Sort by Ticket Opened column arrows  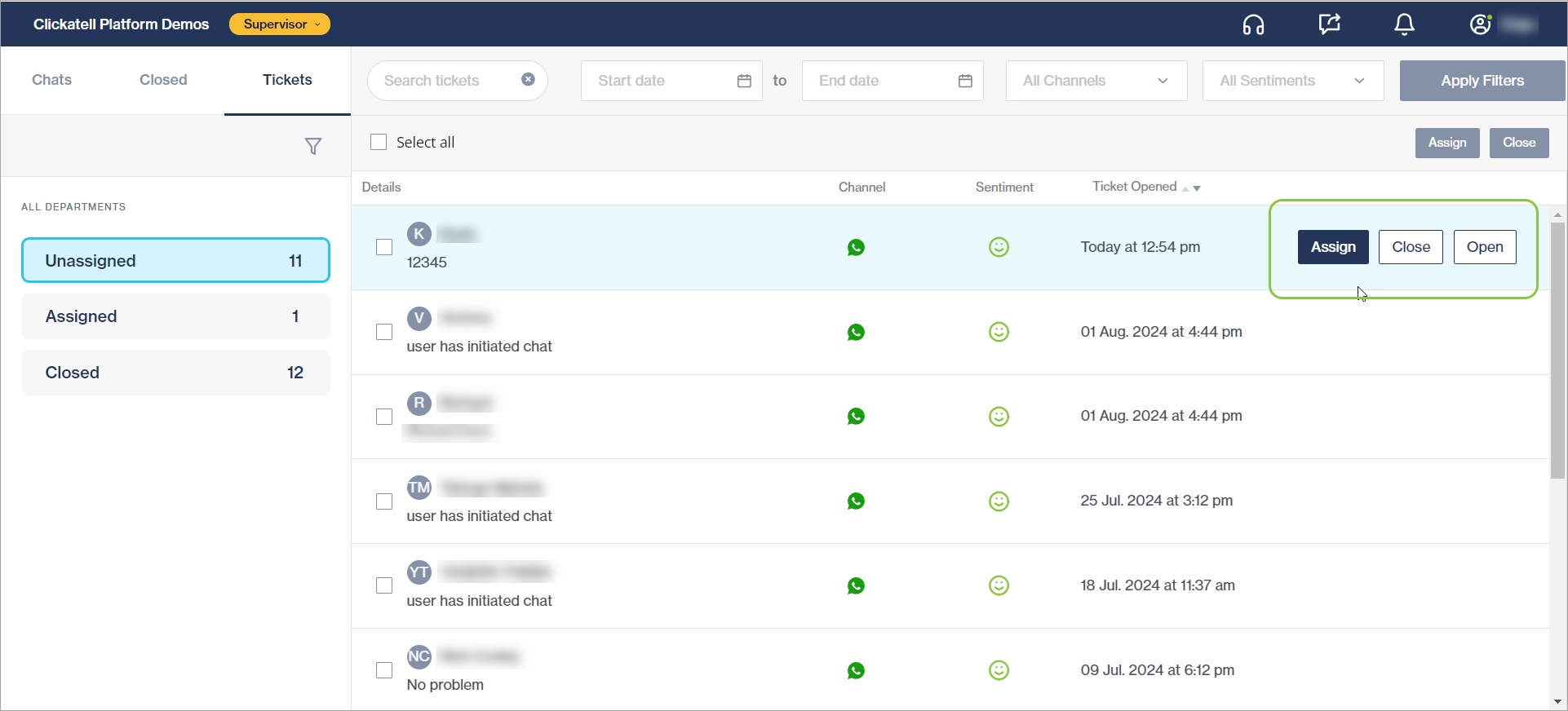point(1190,188)
